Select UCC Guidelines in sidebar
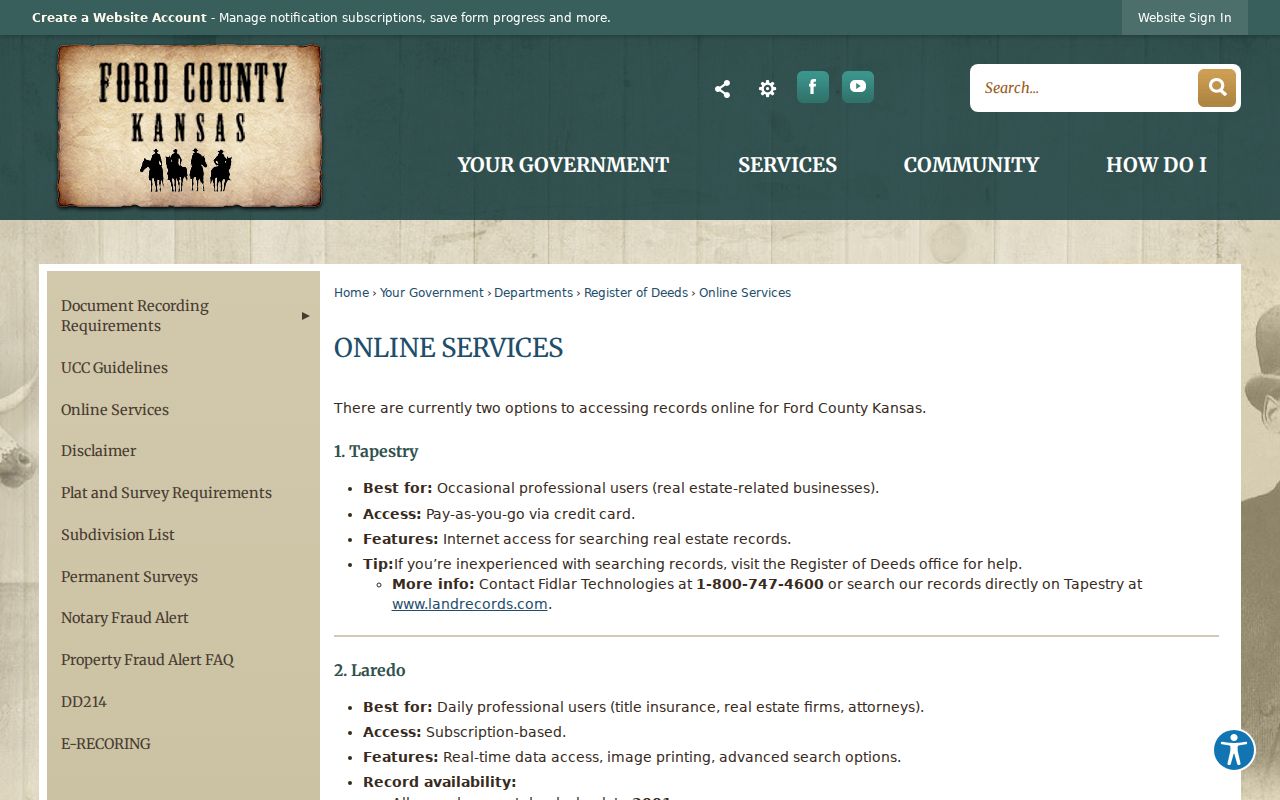This screenshot has height=800, width=1280. [x=114, y=368]
